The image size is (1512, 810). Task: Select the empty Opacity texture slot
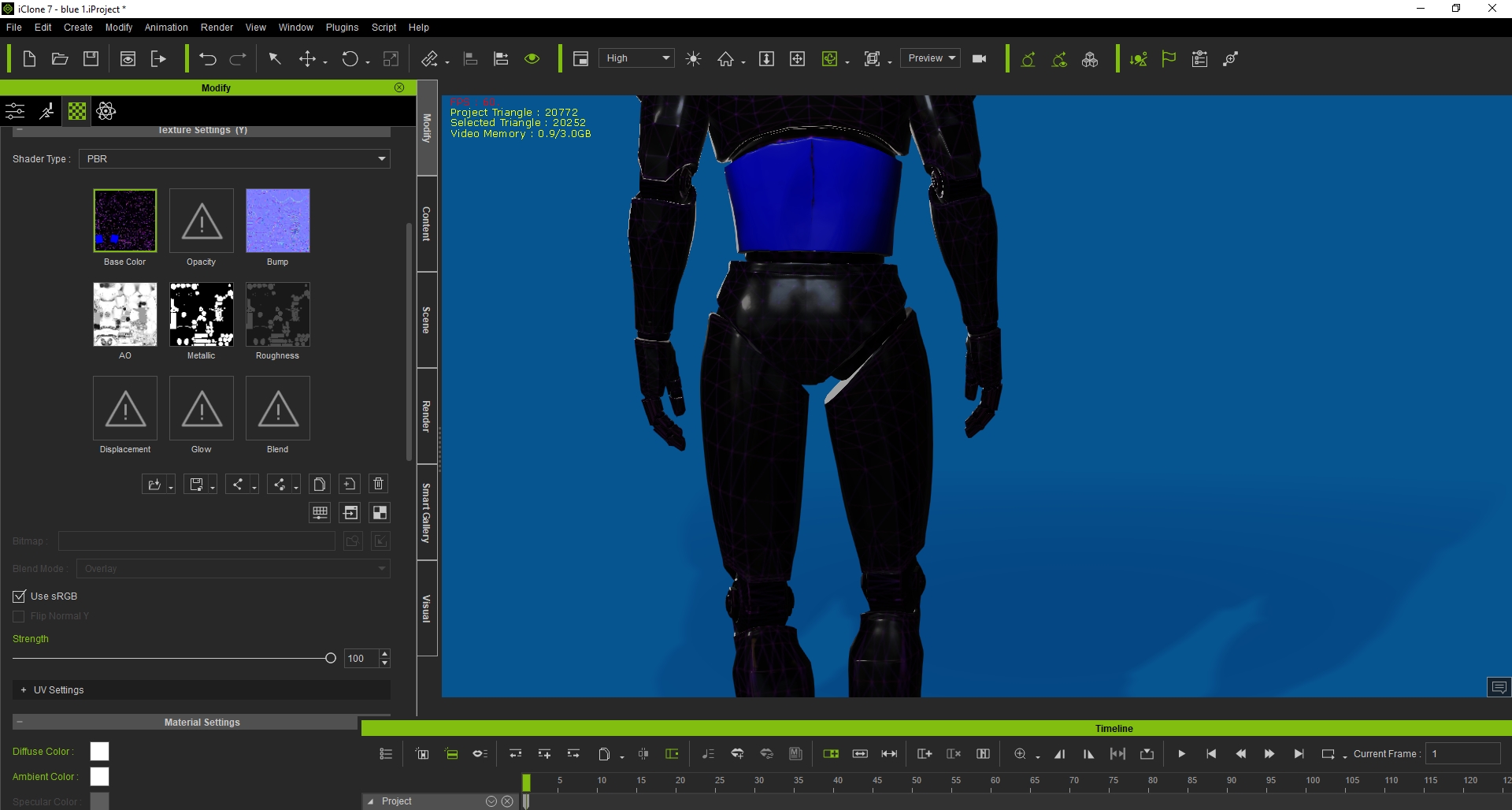[202, 221]
